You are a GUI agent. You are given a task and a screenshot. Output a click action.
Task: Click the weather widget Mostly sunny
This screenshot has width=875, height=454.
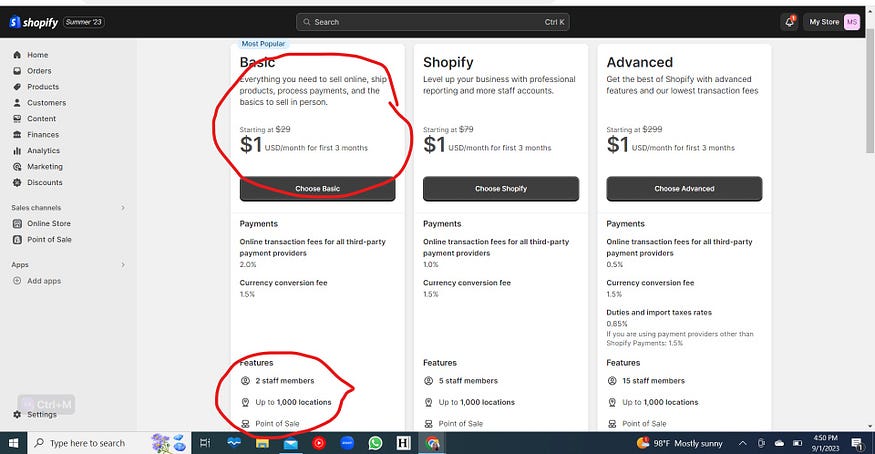[x=679, y=443]
